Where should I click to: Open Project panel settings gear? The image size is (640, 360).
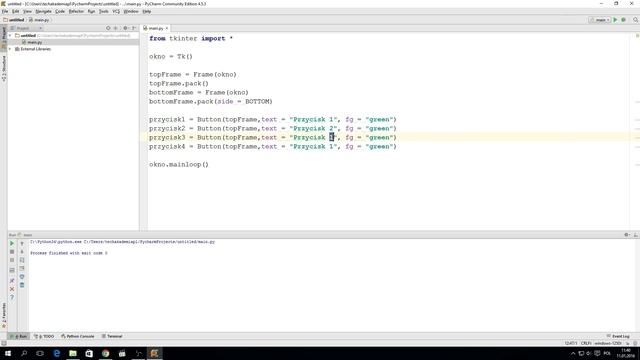pyautogui.click(x=126, y=28)
